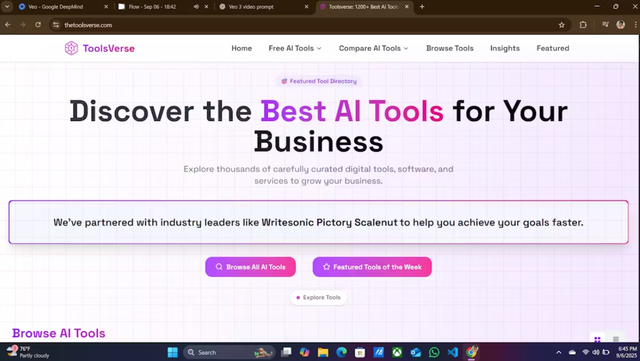The height and width of the screenshot is (361, 640).
Task: Open the Featured nav item
Action: coord(553,48)
